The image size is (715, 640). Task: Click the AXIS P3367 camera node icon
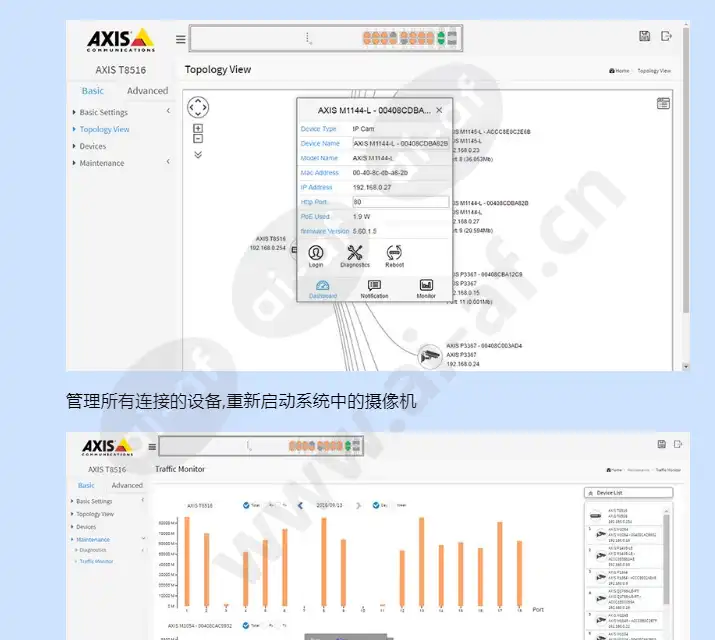pyautogui.click(x=430, y=356)
